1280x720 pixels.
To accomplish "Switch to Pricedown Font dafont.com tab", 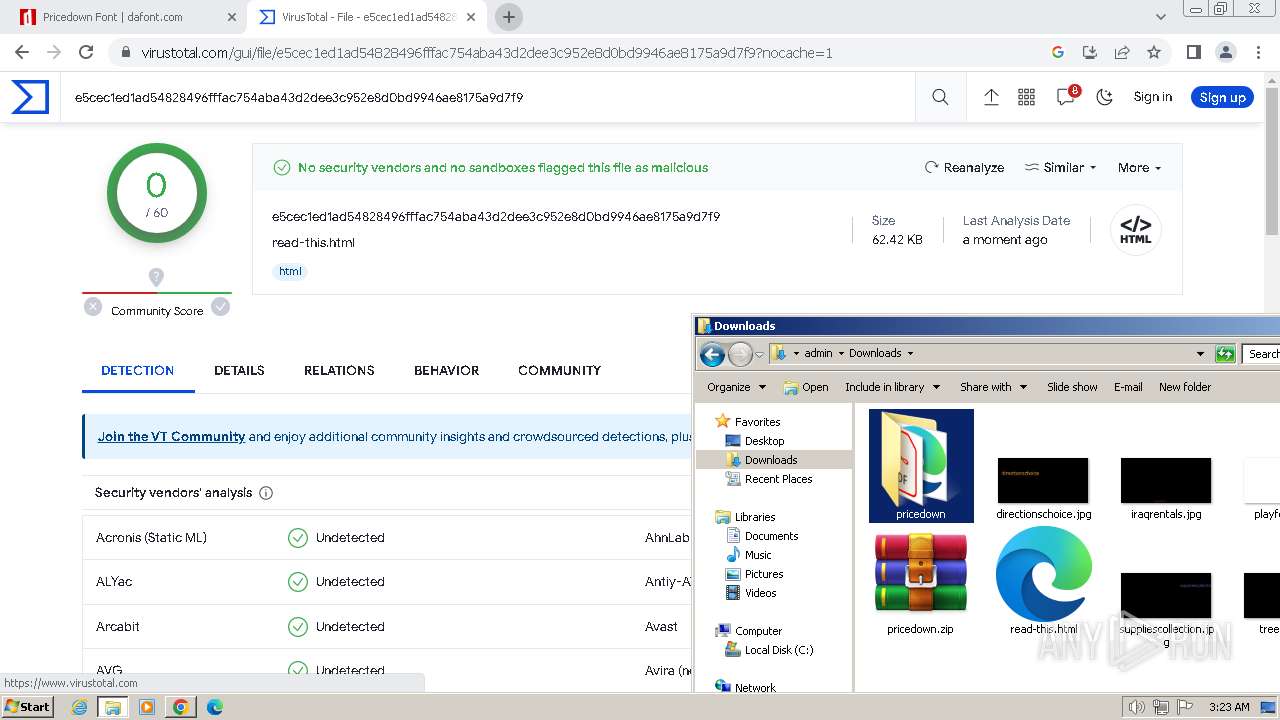I will [x=130, y=17].
